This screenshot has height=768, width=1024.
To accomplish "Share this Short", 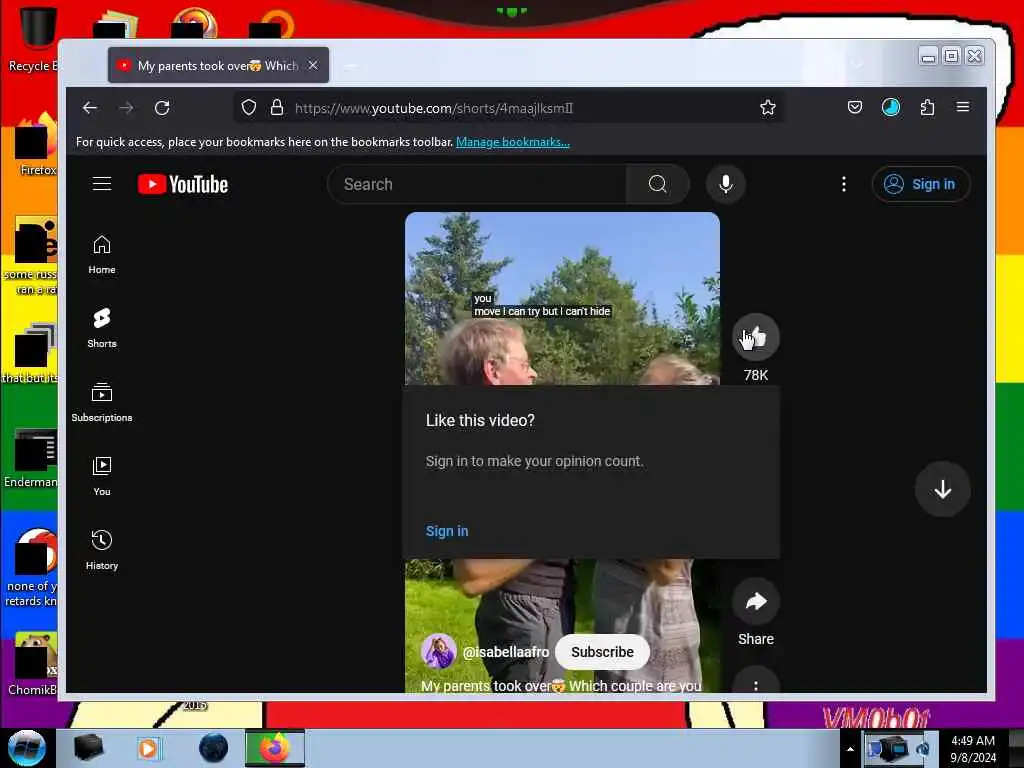I will (x=756, y=601).
